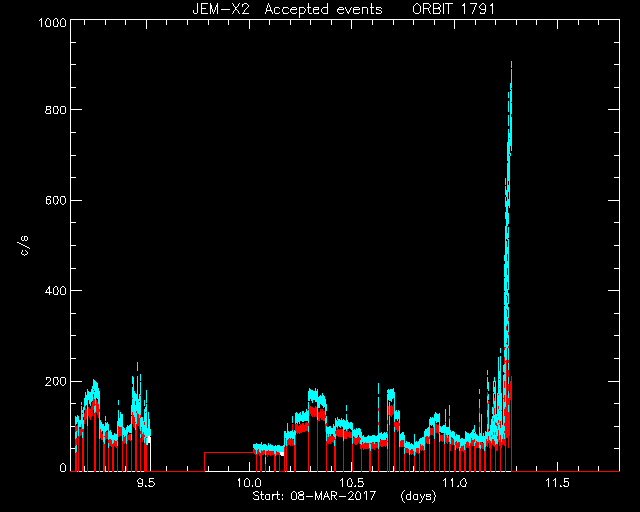Click the empty red rectangle before 10.0
The image size is (640, 512).
229,462
